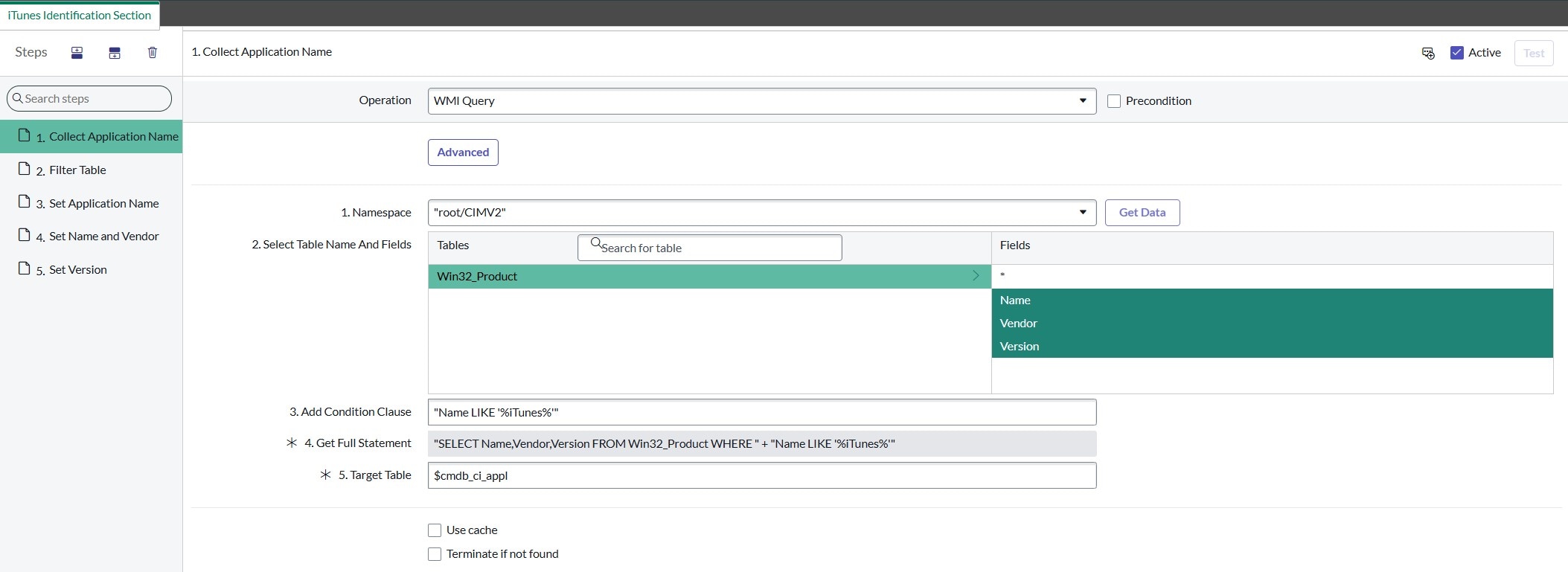The height and width of the screenshot is (572, 1568).
Task: Click the trash icon to delete the step
Action: [153, 53]
